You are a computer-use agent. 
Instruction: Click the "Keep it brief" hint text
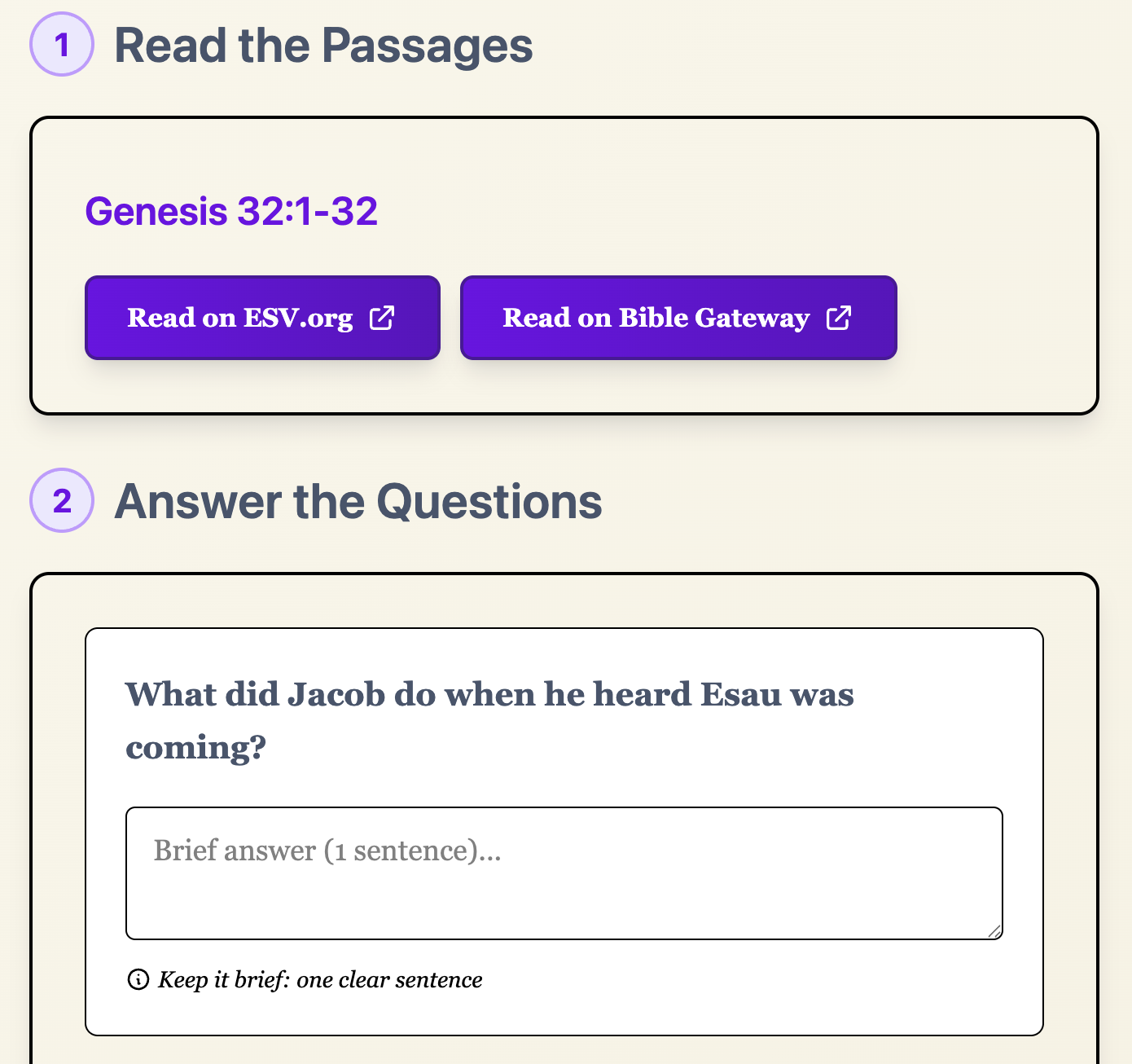[320, 979]
